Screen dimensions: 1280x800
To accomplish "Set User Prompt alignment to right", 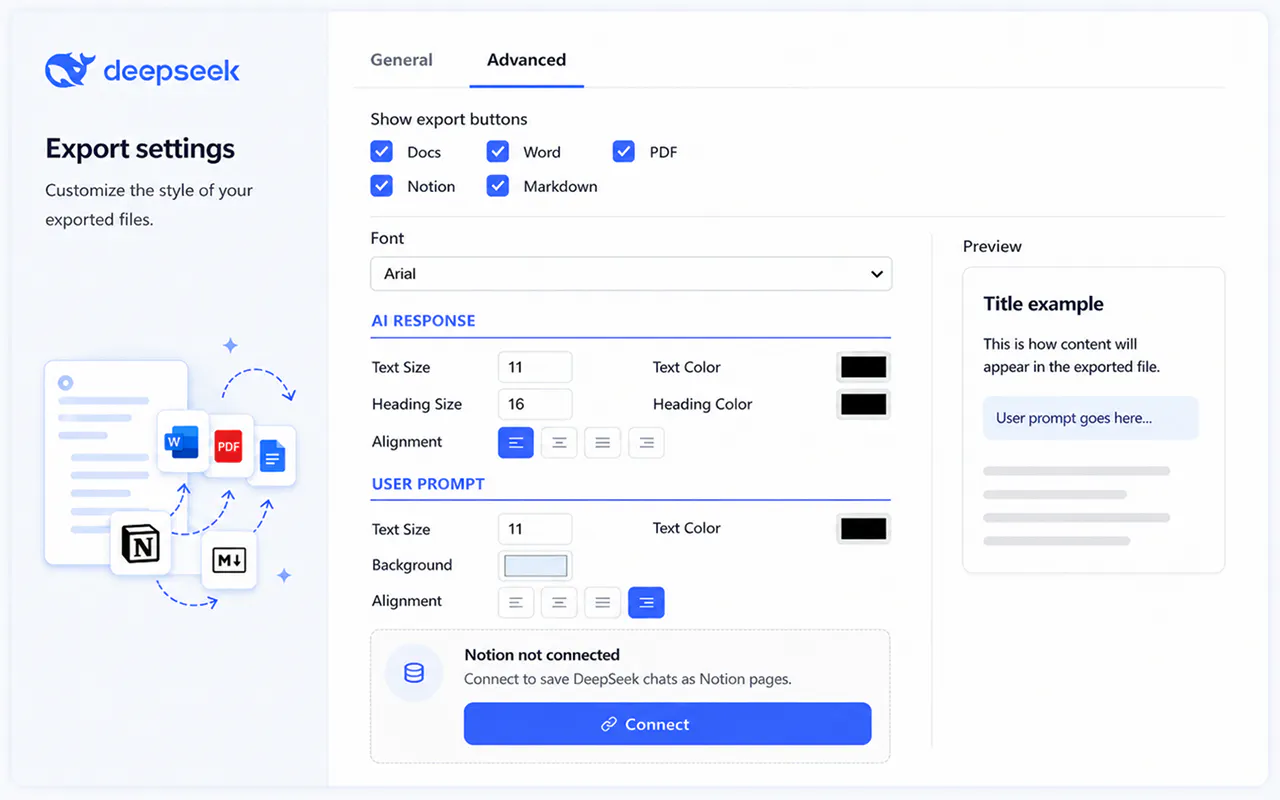I will 646,602.
